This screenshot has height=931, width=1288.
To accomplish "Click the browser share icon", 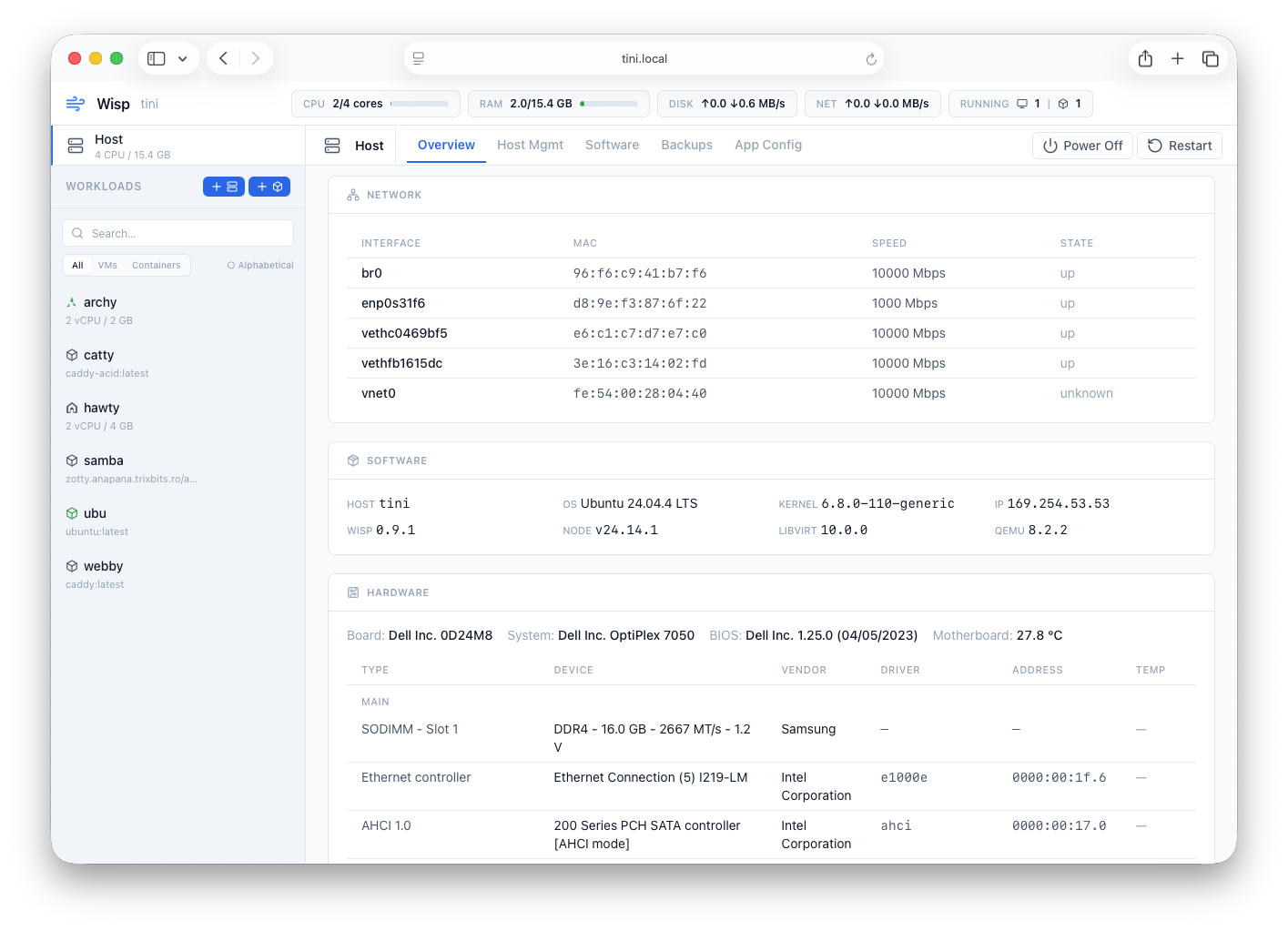I will tap(1145, 58).
